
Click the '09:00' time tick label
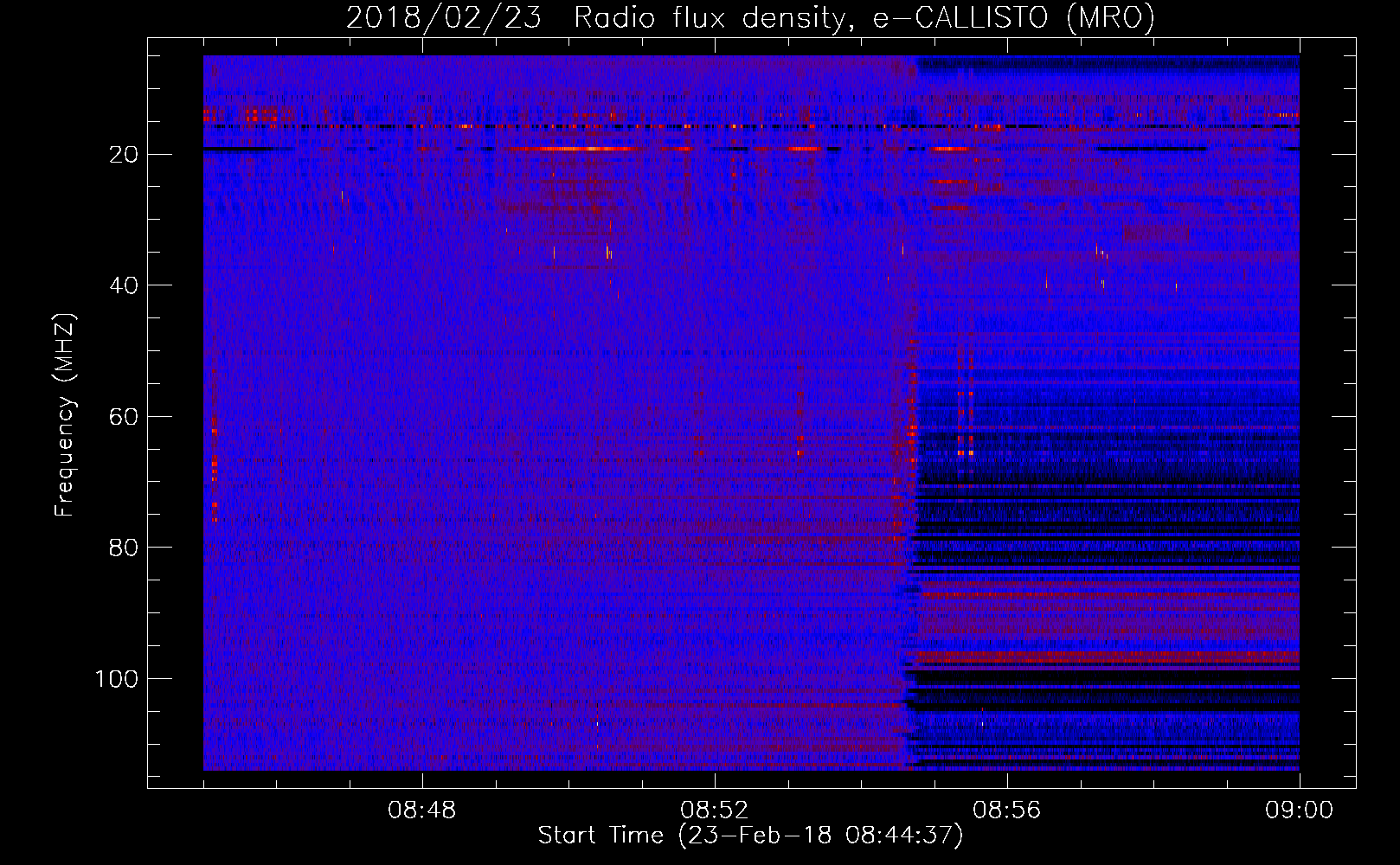(1299, 811)
